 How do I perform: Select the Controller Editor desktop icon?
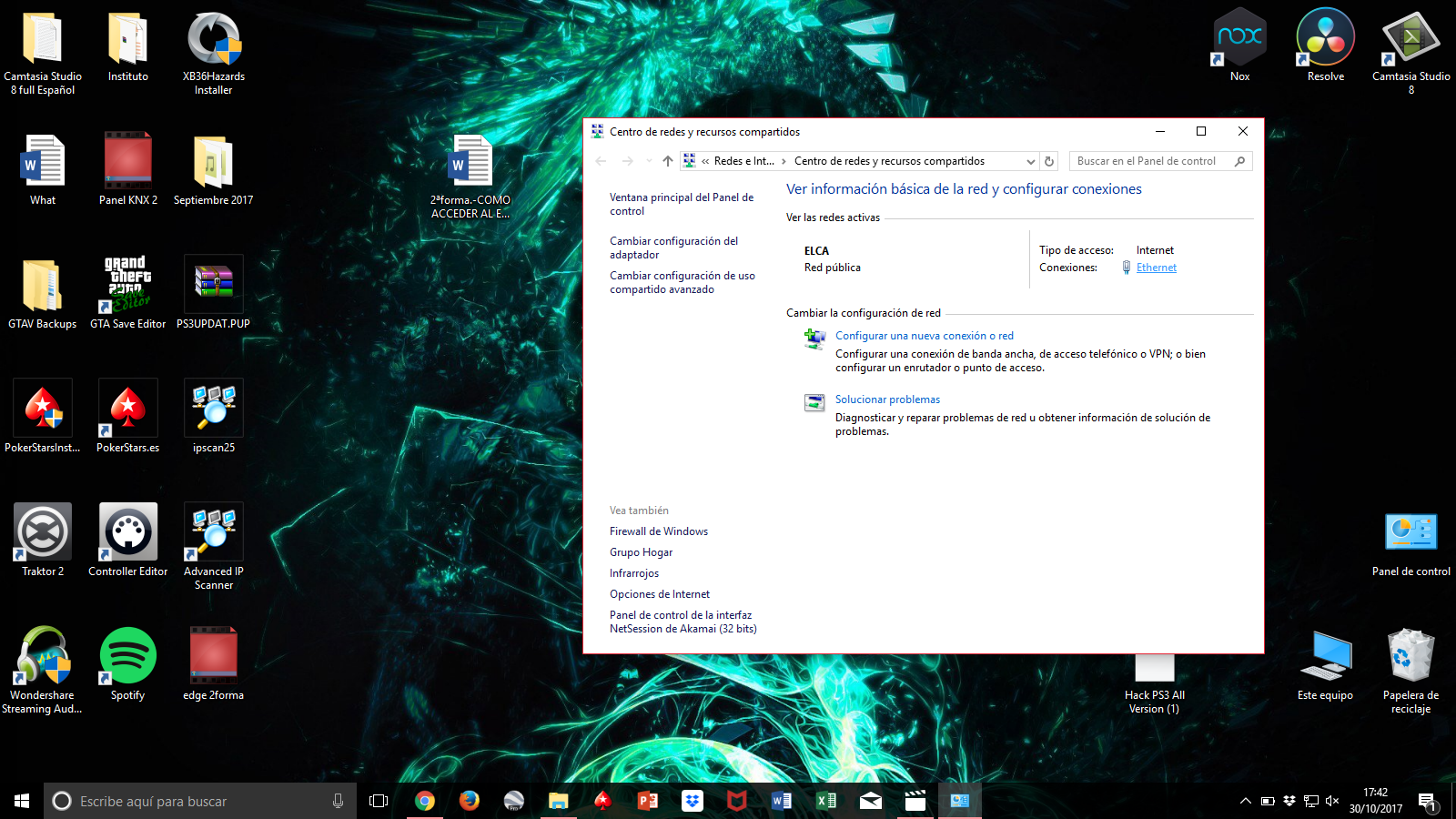[128, 541]
